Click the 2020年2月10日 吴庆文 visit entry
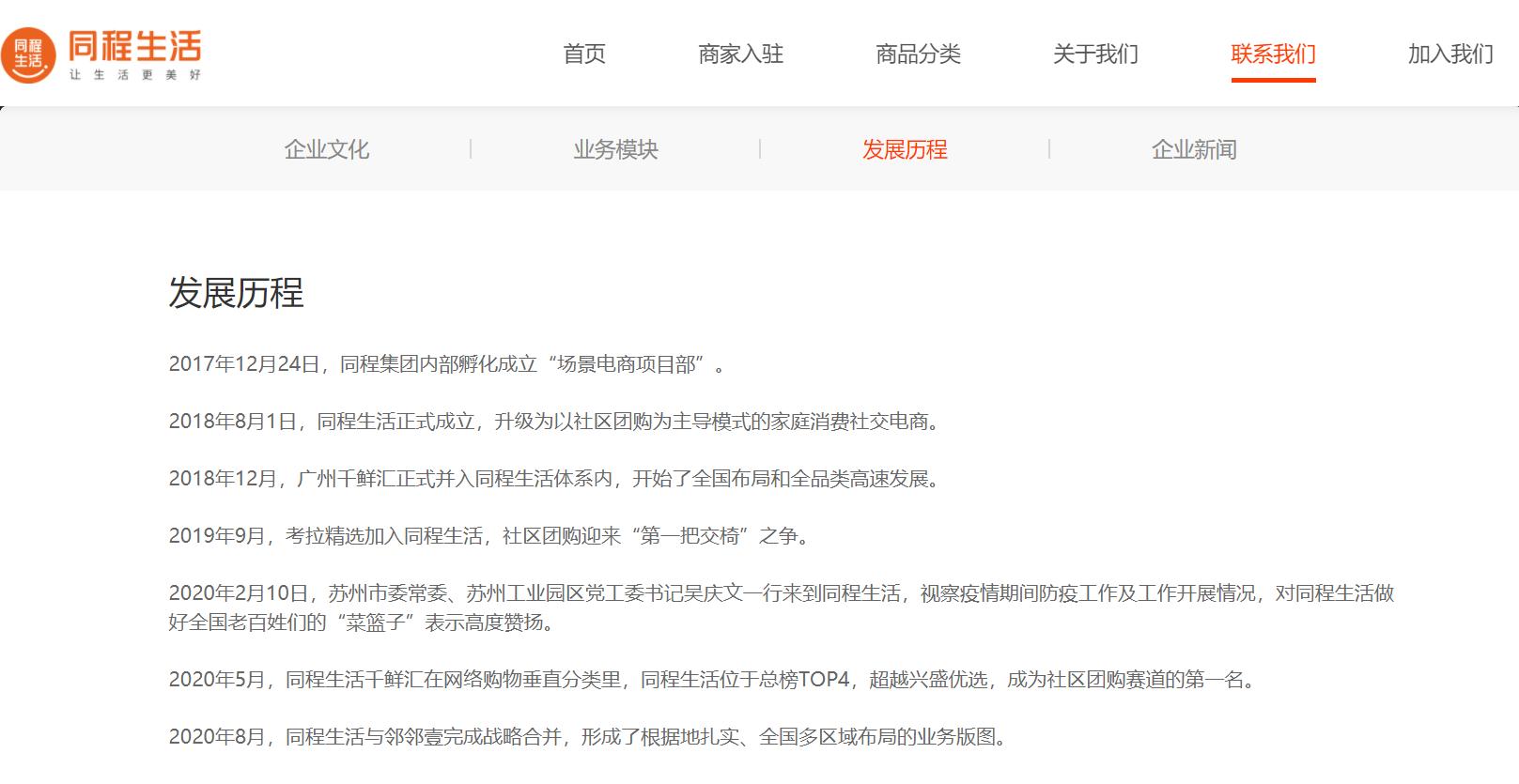The height and width of the screenshot is (784, 1519). 782,607
